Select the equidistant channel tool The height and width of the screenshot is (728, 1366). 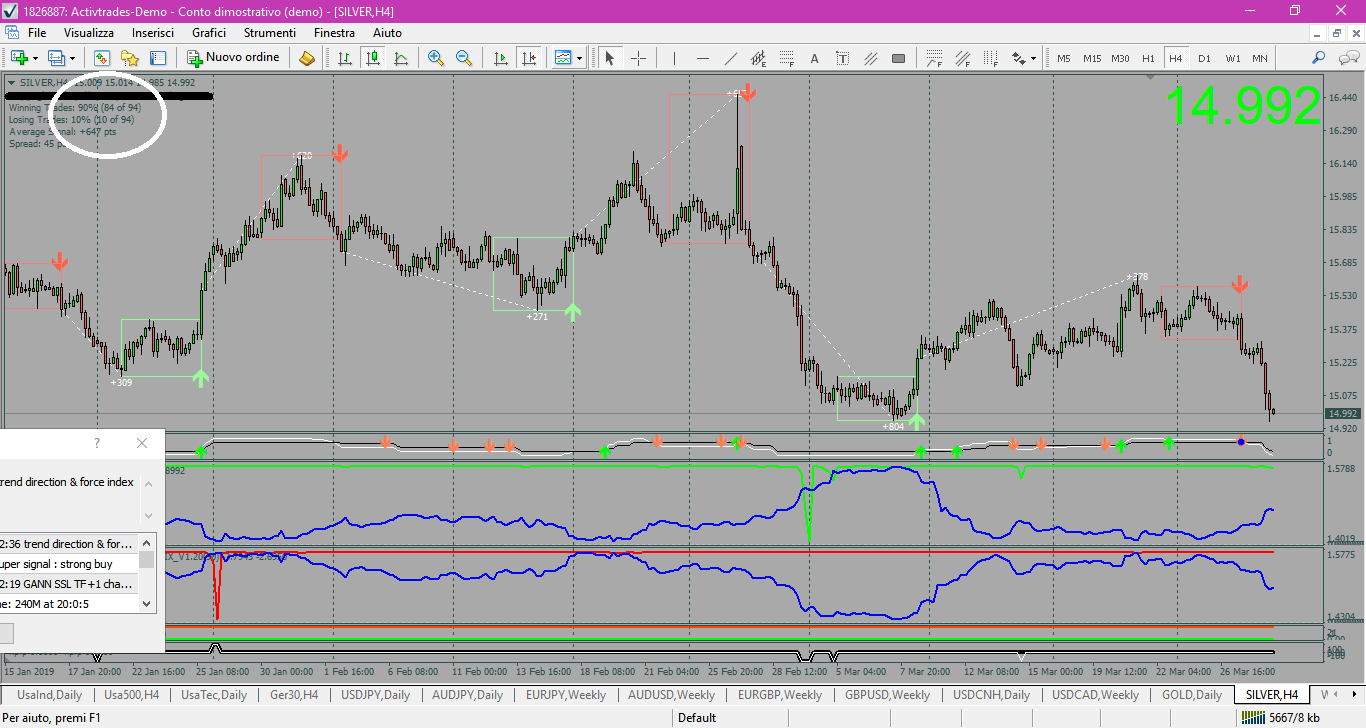tap(759, 58)
